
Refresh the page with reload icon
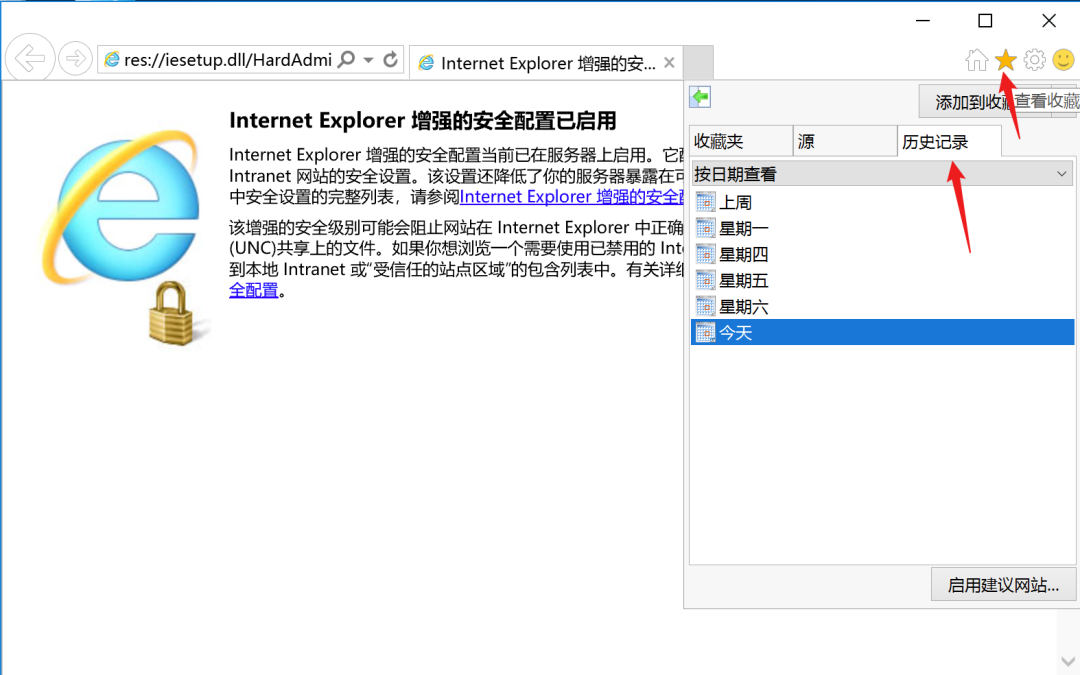coord(391,59)
